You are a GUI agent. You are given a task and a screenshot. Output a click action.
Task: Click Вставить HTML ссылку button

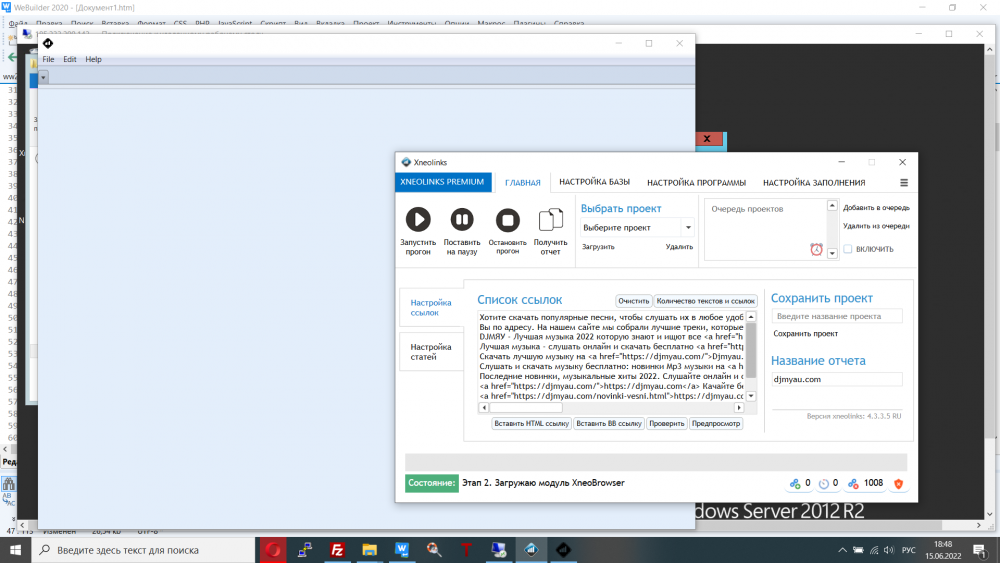(531, 423)
